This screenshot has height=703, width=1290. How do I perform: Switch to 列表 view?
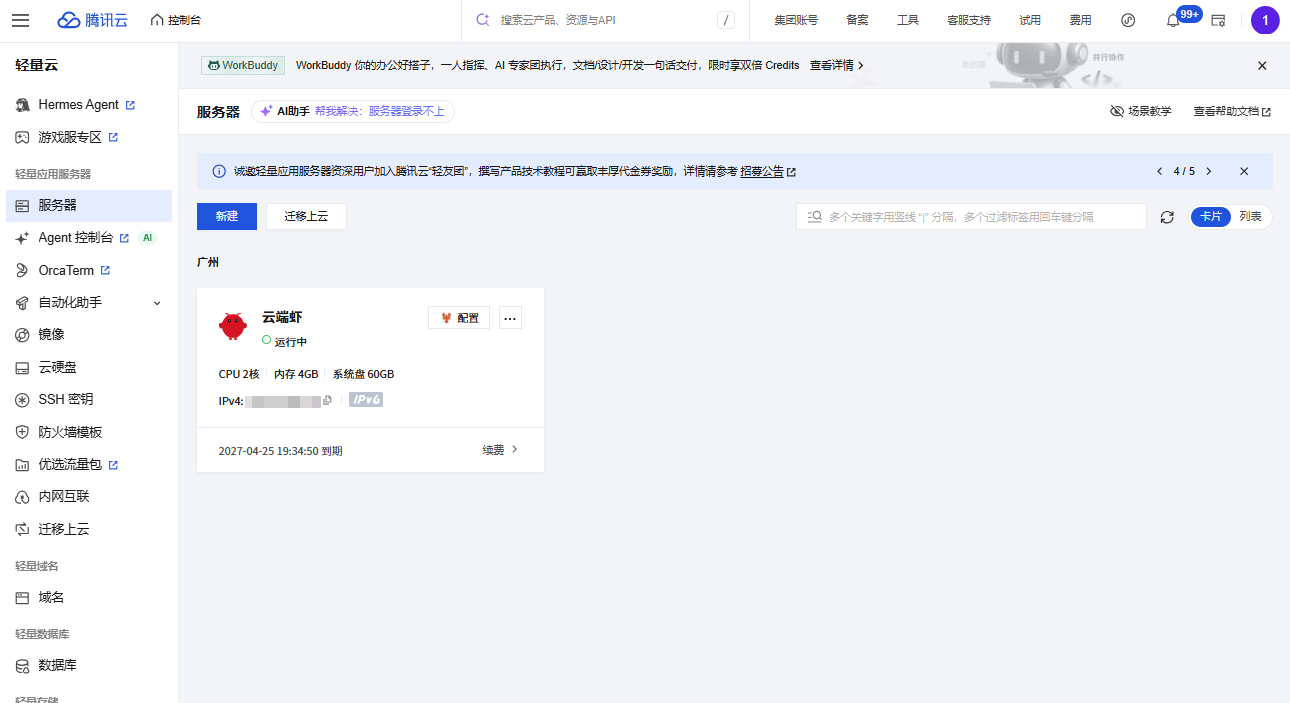[1250, 217]
